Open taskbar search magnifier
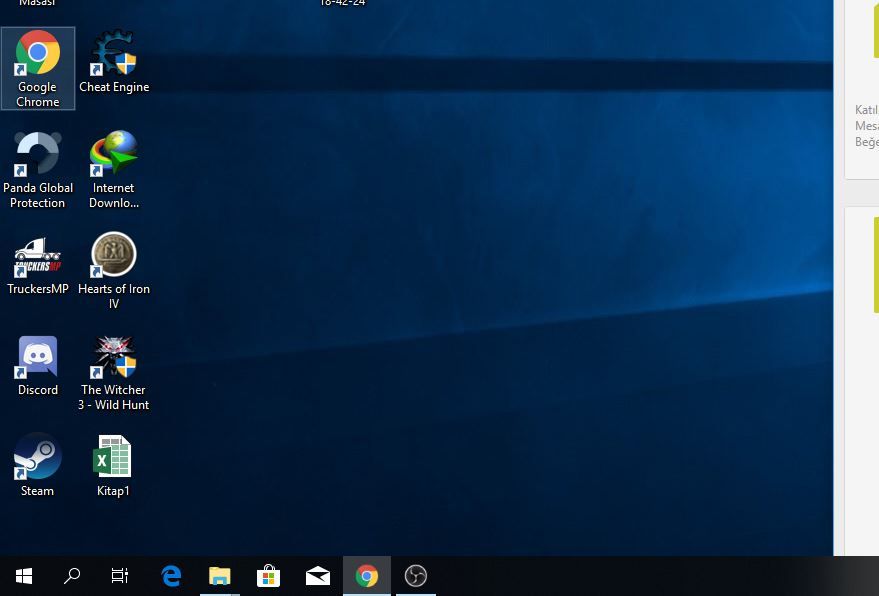 tap(72, 576)
